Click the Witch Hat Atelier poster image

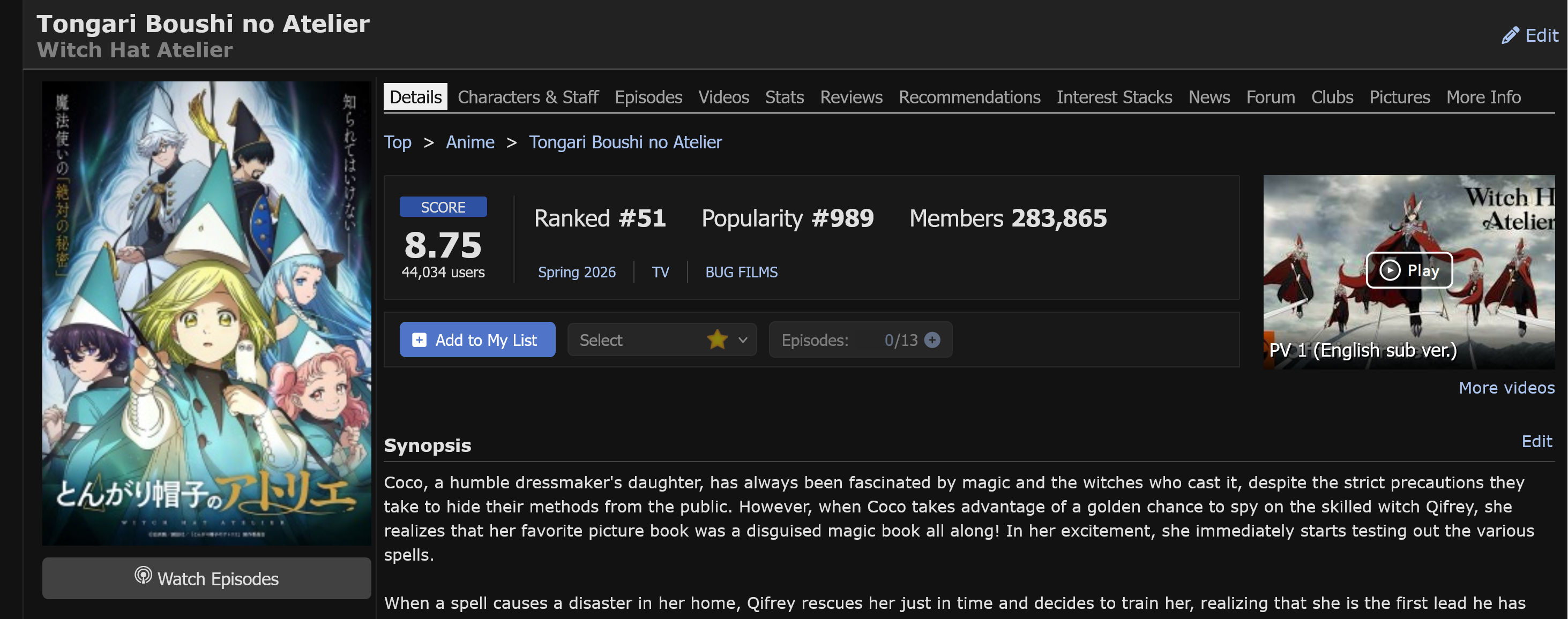206,313
